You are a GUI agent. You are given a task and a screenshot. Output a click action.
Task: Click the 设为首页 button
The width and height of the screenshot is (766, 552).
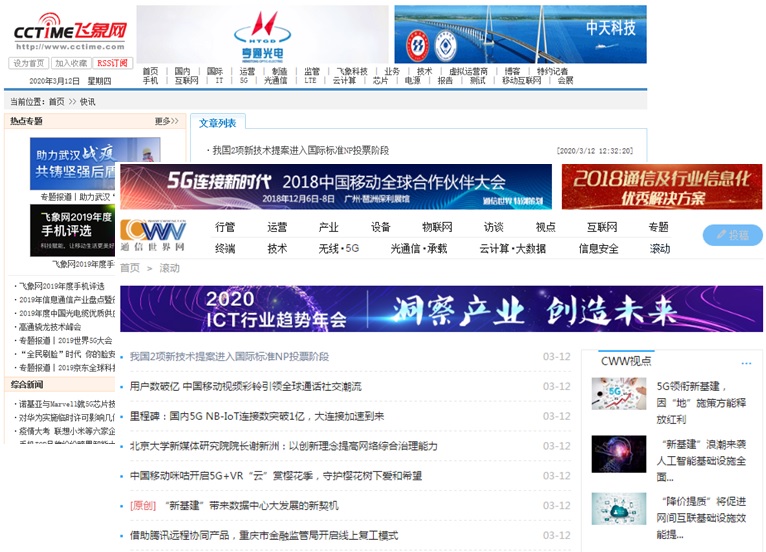(28, 63)
